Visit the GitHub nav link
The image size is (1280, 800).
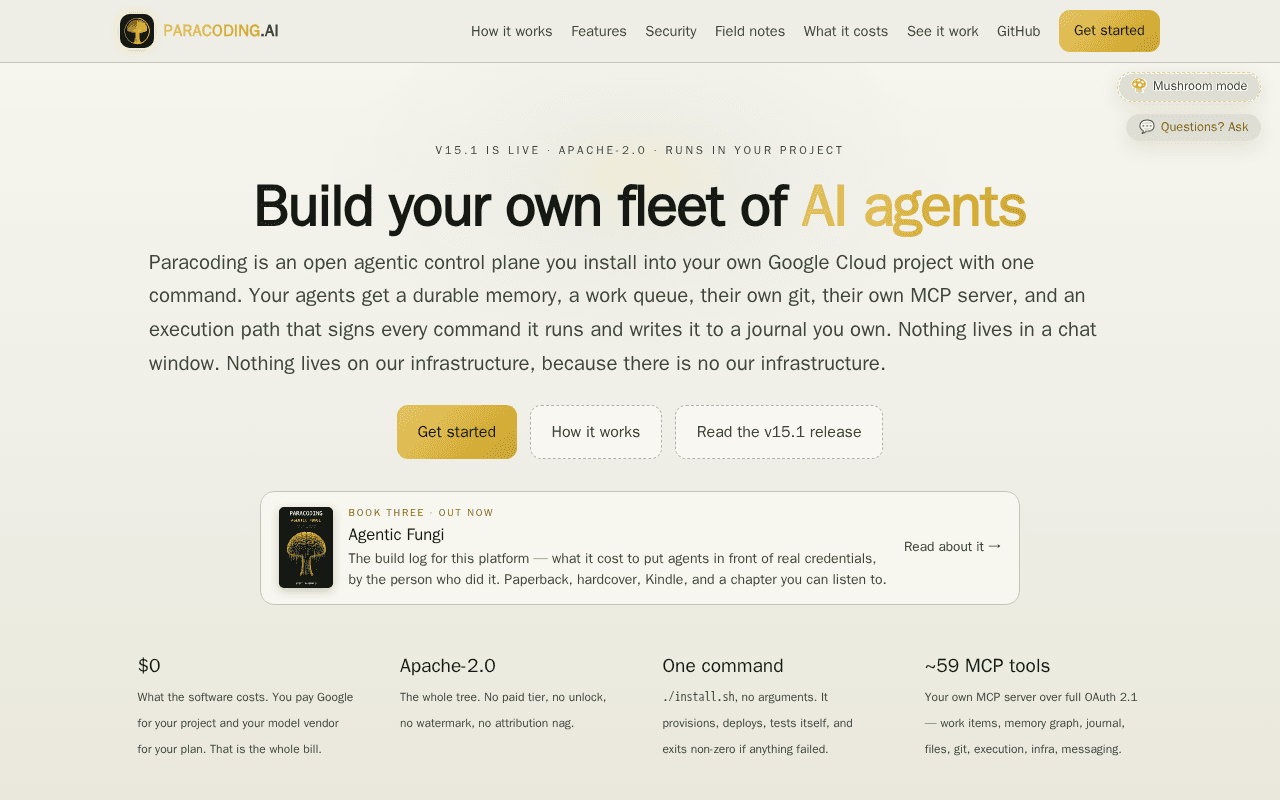[1019, 31]
